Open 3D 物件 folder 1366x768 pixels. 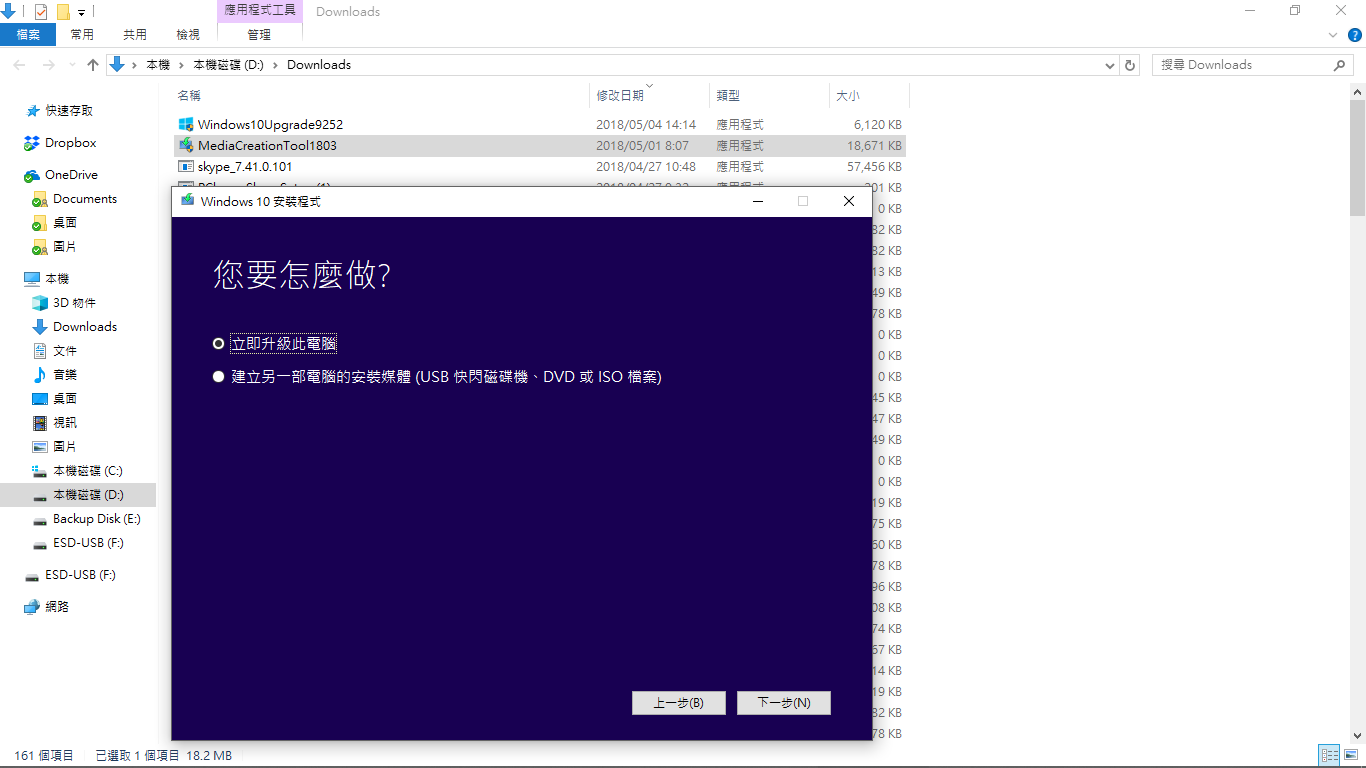point(64,303)
